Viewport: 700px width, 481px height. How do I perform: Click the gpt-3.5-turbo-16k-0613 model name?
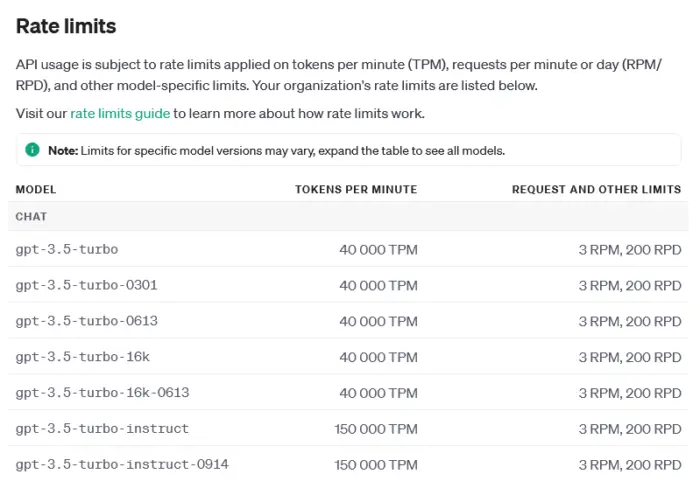pyautogui.click(x=102, y=393)
